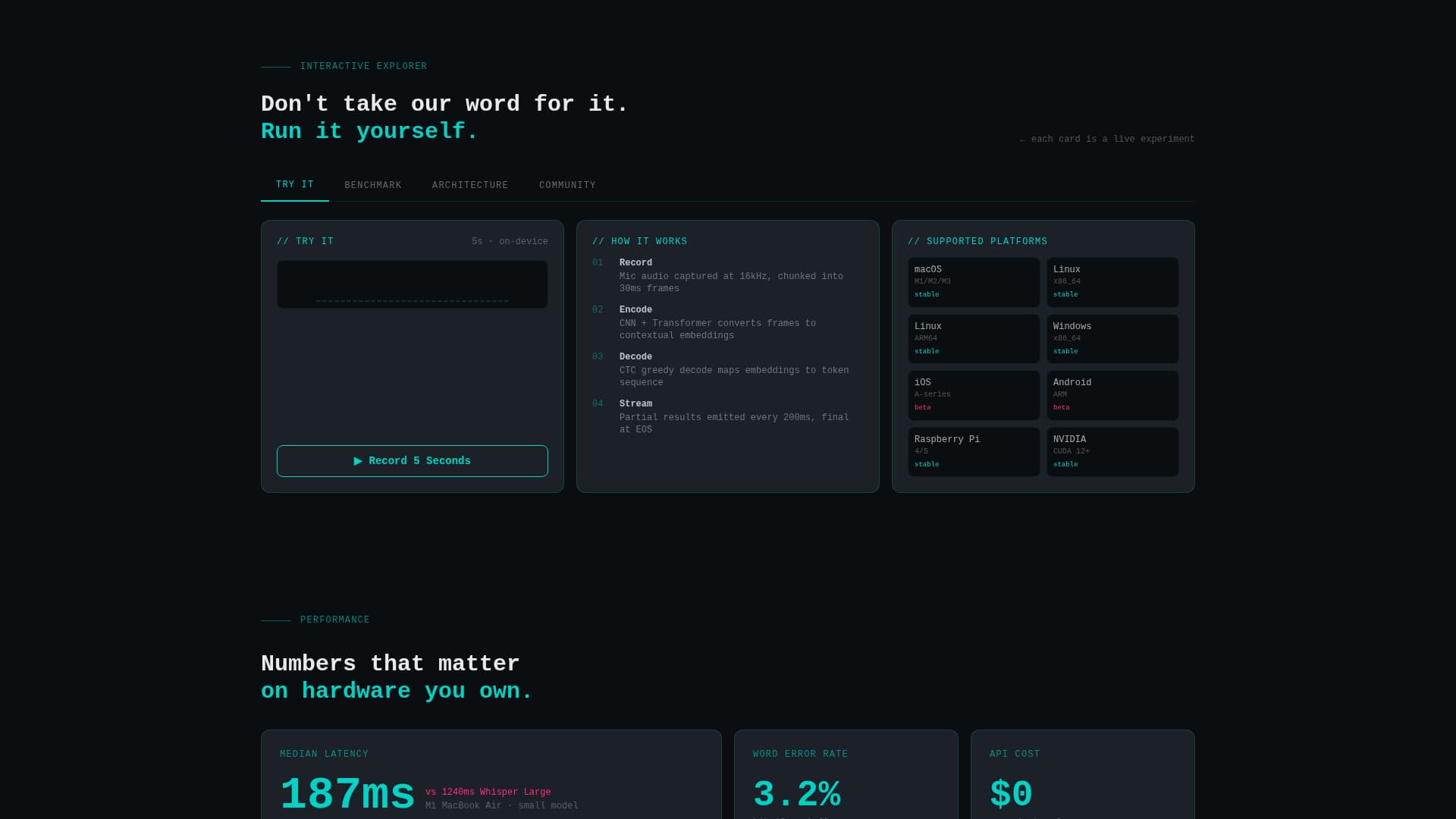The width and height of the screenshot is (1456, 819).
Task: Click the 'WORD ERROR RATE' card label
Action: (x=801, y=755)
